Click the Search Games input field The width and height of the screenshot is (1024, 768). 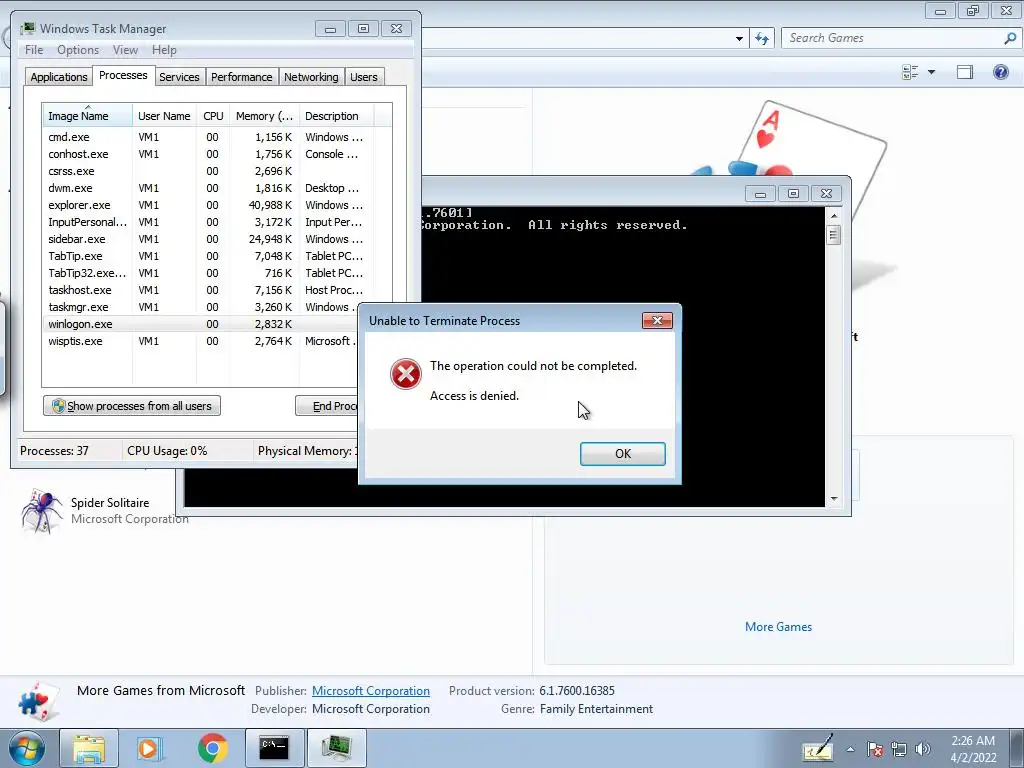(891, 38)
